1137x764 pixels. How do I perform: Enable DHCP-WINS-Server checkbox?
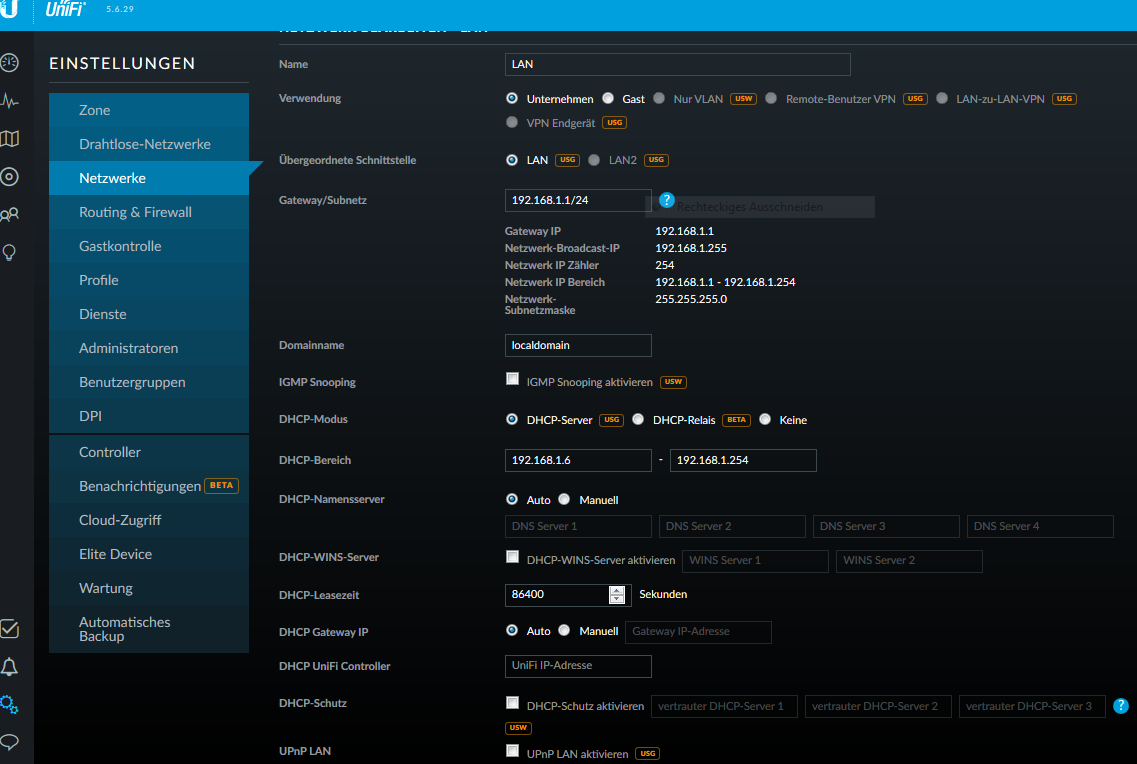click(513, 557)
